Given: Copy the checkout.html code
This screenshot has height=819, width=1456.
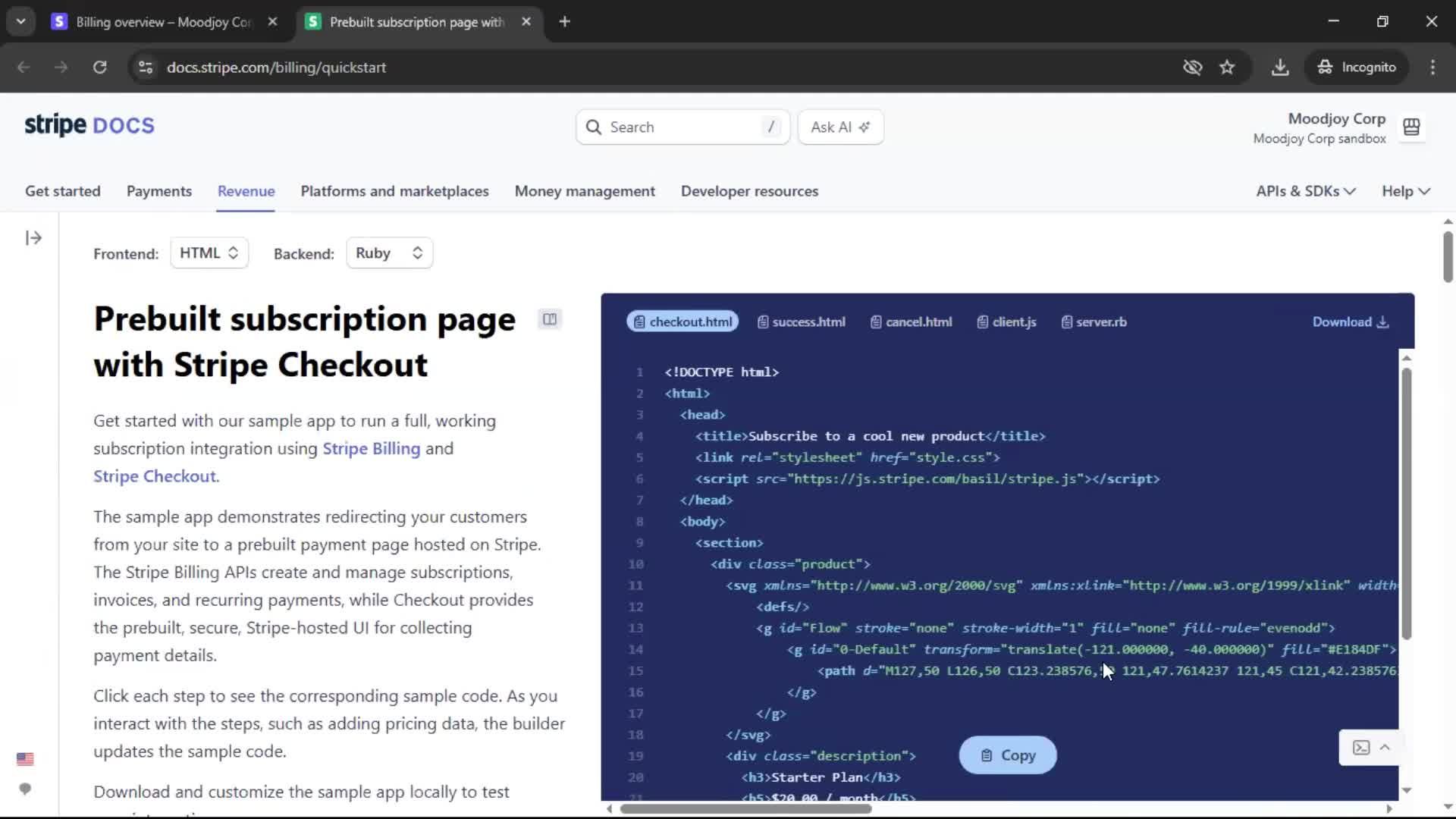Looking at the screenshot, I should pos(1007,755).
